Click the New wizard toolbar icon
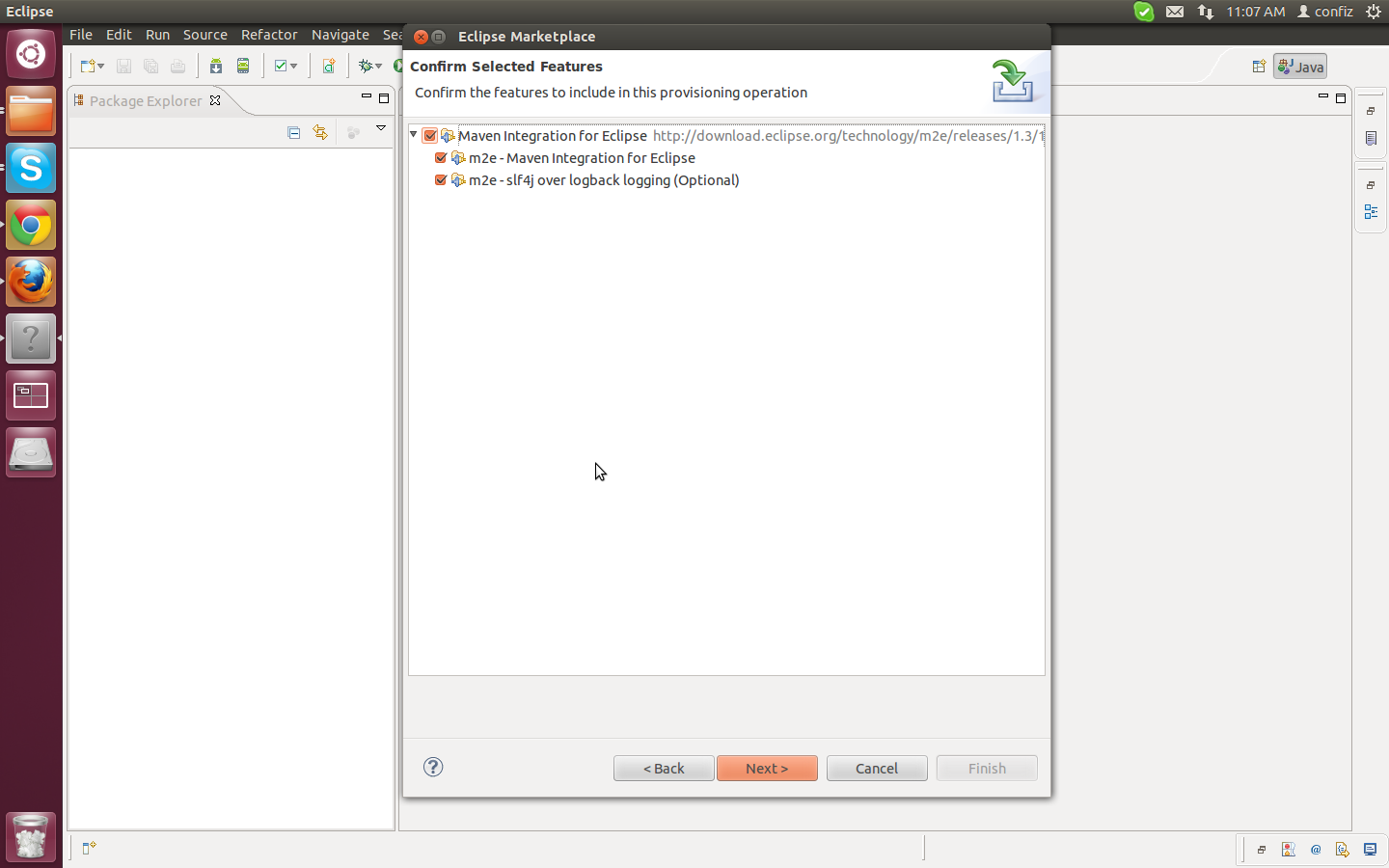This screenshot has width=1389, height=868. [x=88, y=67]
